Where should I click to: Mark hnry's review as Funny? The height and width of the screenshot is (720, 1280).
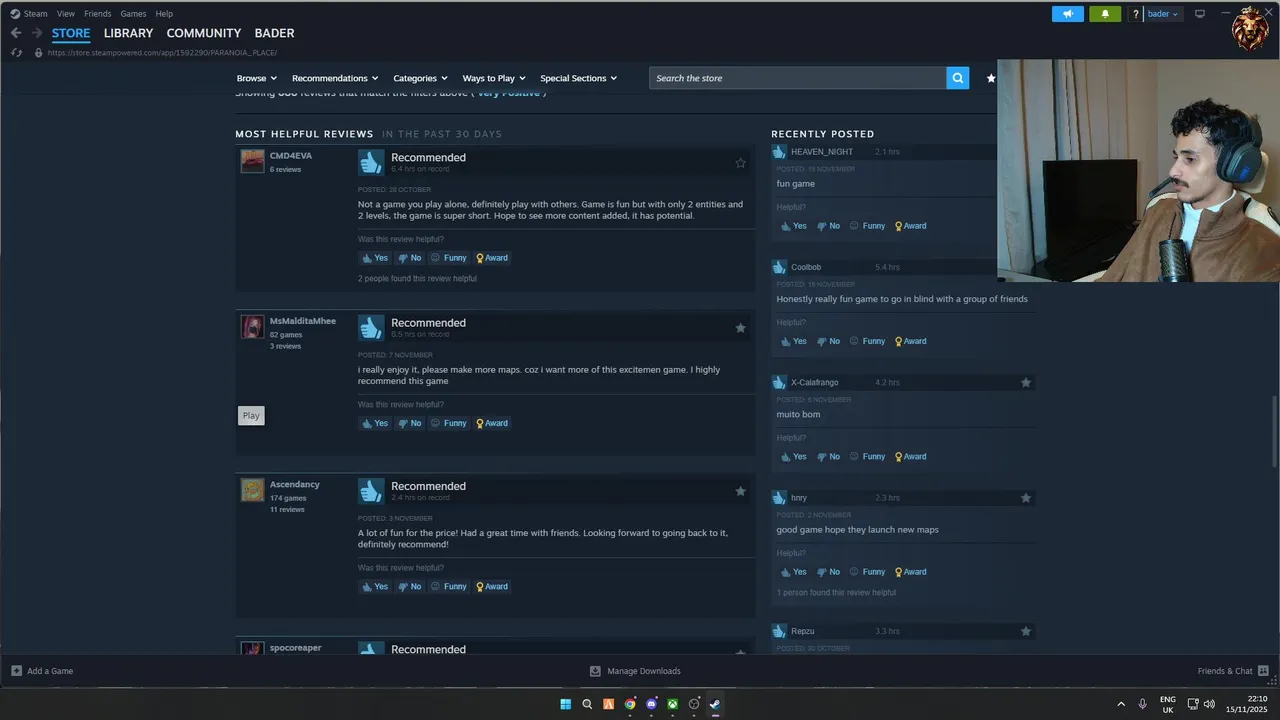tap(867, 572)
